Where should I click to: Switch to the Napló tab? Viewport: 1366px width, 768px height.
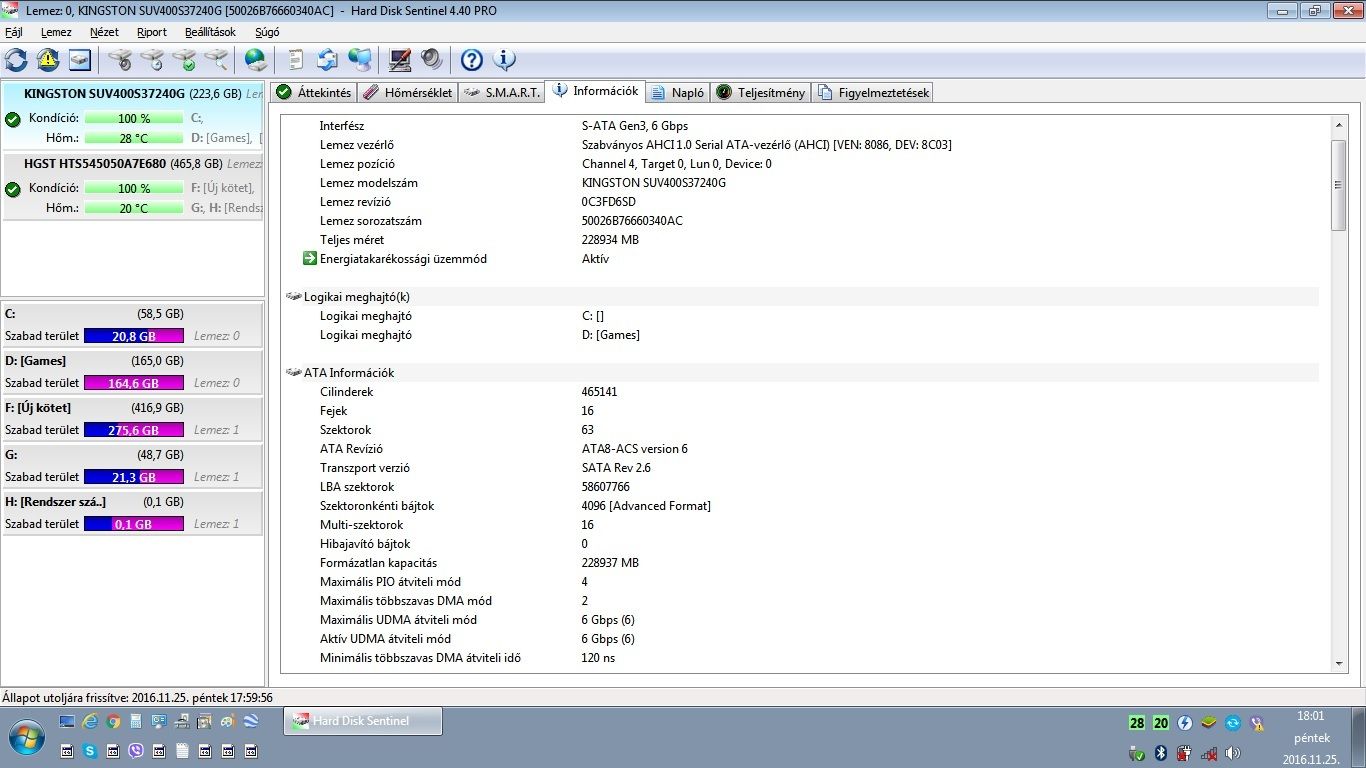click(678, 93)
